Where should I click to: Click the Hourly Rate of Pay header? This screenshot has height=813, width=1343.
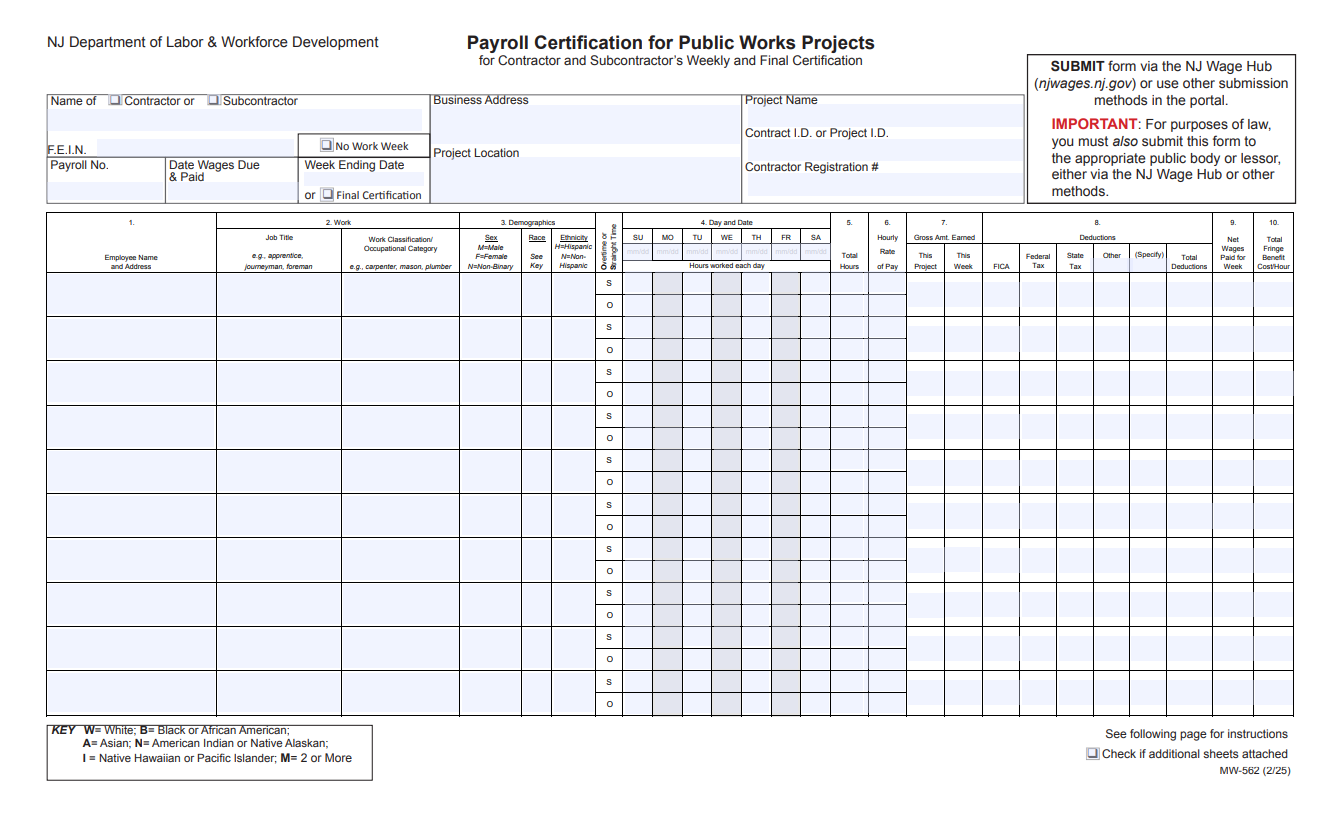(x=887, y=252)
